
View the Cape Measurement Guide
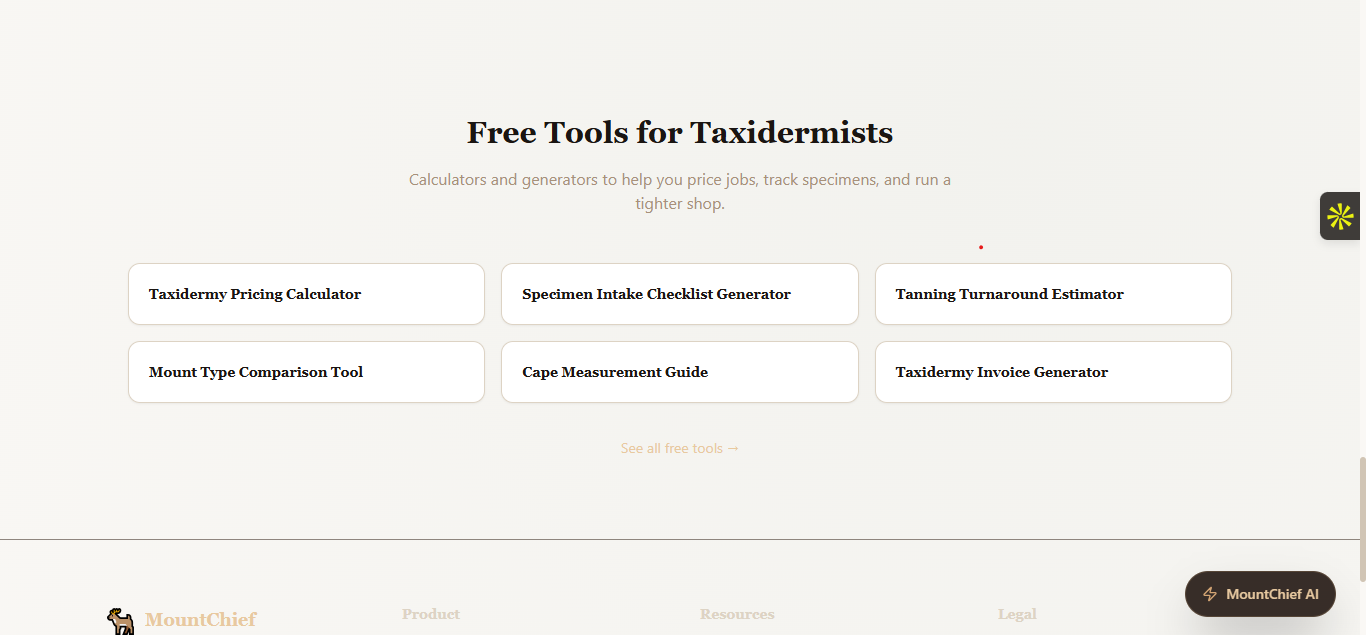tap(679, 372)
